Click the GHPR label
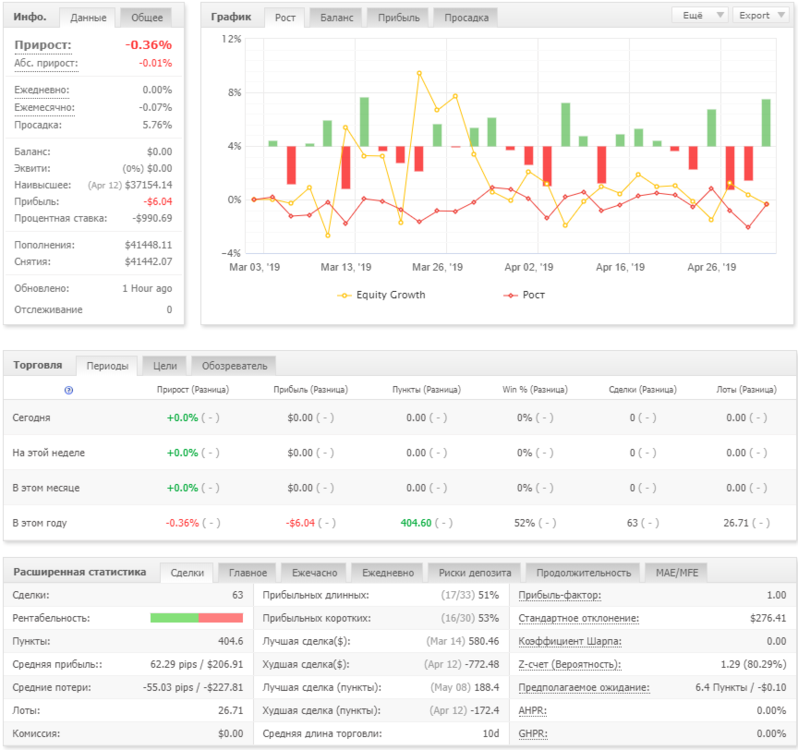The width and height of the screenshot is (798, 750). pos(533,734)
